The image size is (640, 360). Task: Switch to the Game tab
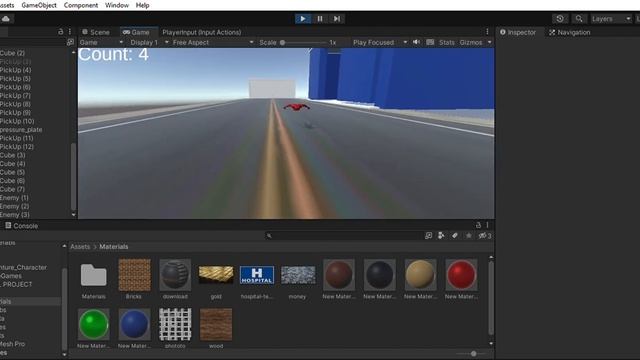[x=136, y=32]
